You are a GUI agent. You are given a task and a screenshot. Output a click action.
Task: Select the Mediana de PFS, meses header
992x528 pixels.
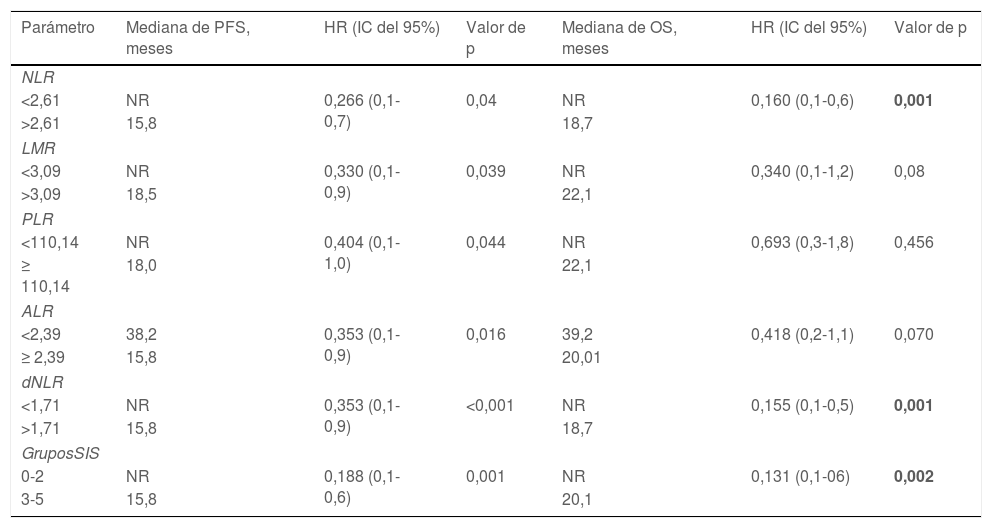187,37
